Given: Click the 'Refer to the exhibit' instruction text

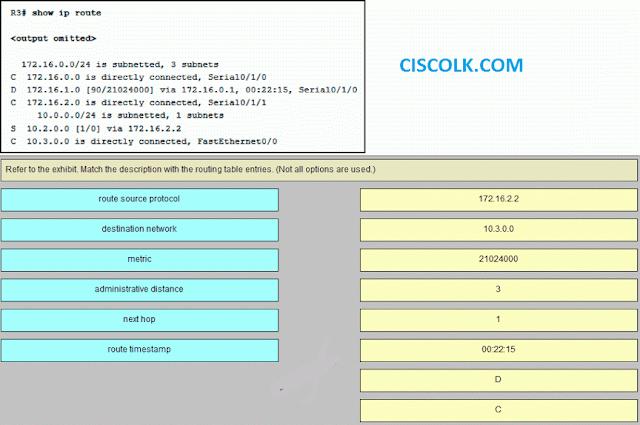Looking at the screenshot, I should pos(191,169).
